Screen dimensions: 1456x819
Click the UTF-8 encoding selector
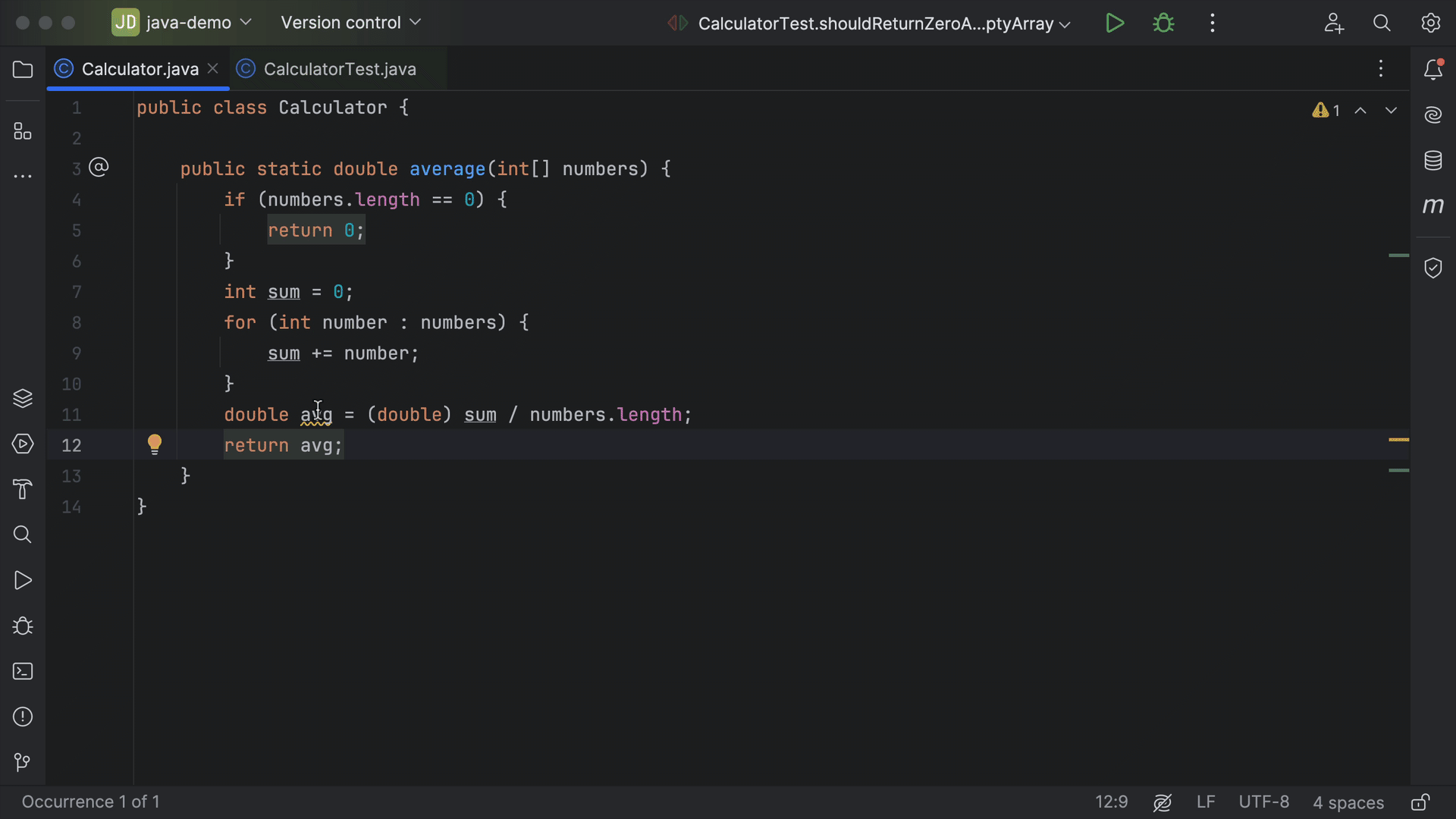(1263, 802)
